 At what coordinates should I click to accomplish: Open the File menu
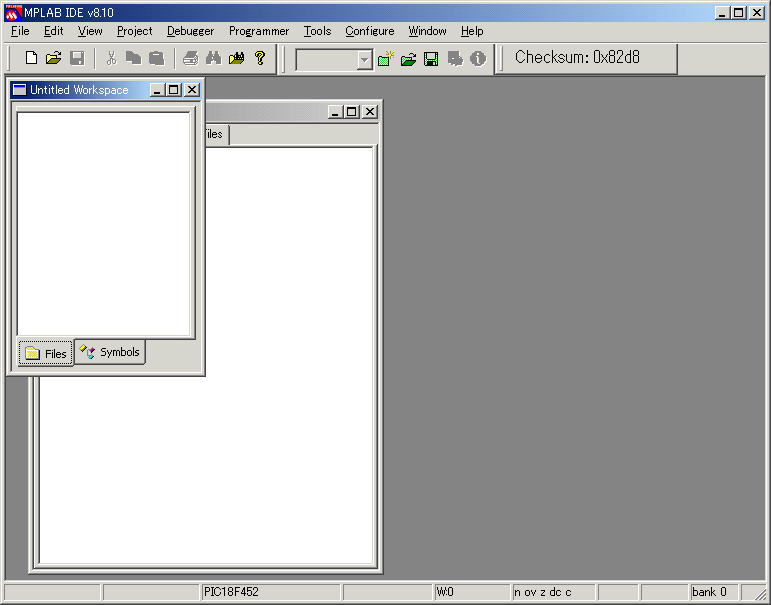[x=20, y=31]
